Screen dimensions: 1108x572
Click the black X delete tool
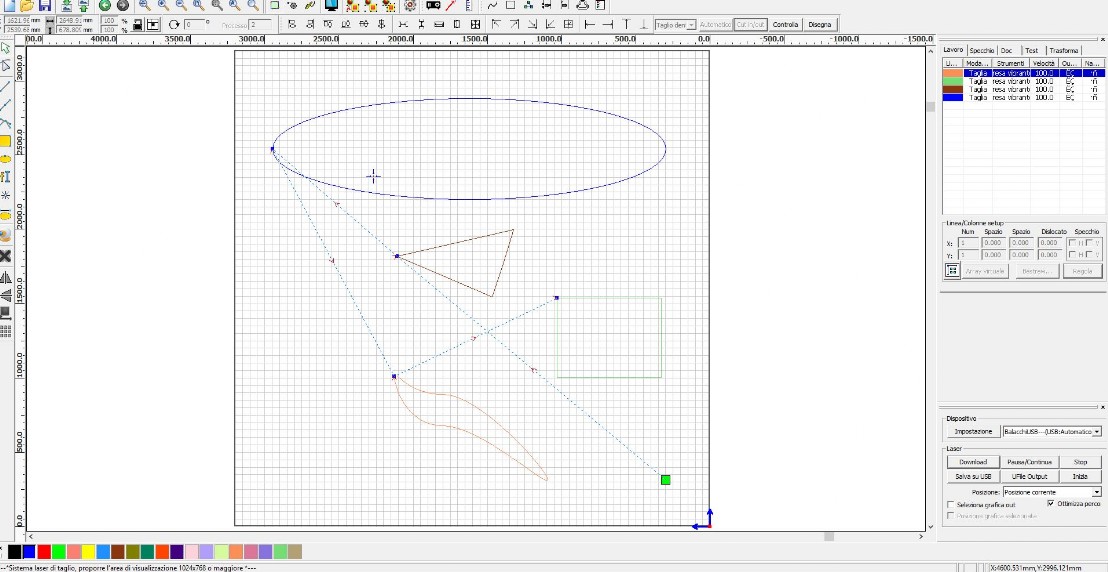click(x=5, y=256)
